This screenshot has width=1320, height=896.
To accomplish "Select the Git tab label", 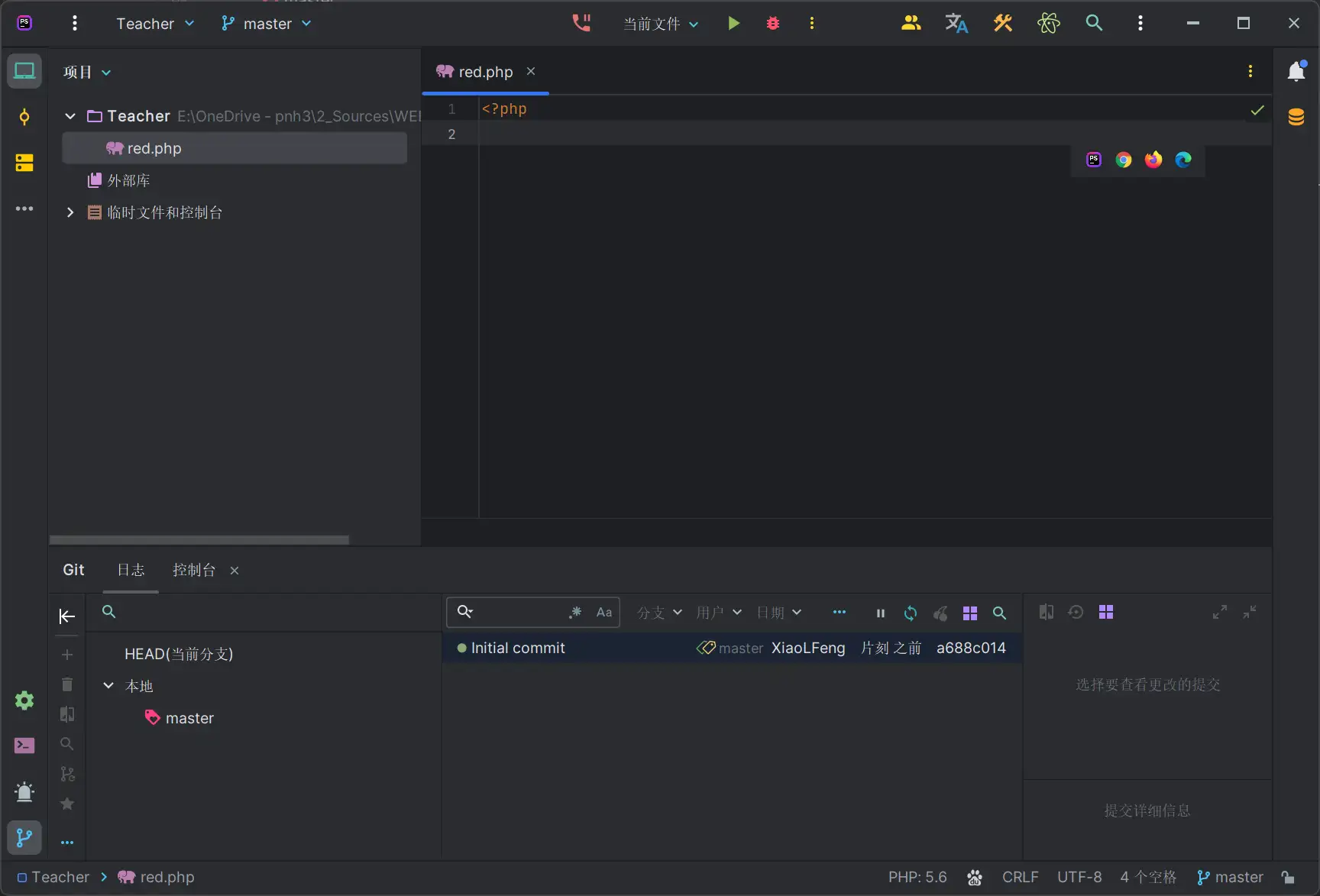I will click(73, 570).
